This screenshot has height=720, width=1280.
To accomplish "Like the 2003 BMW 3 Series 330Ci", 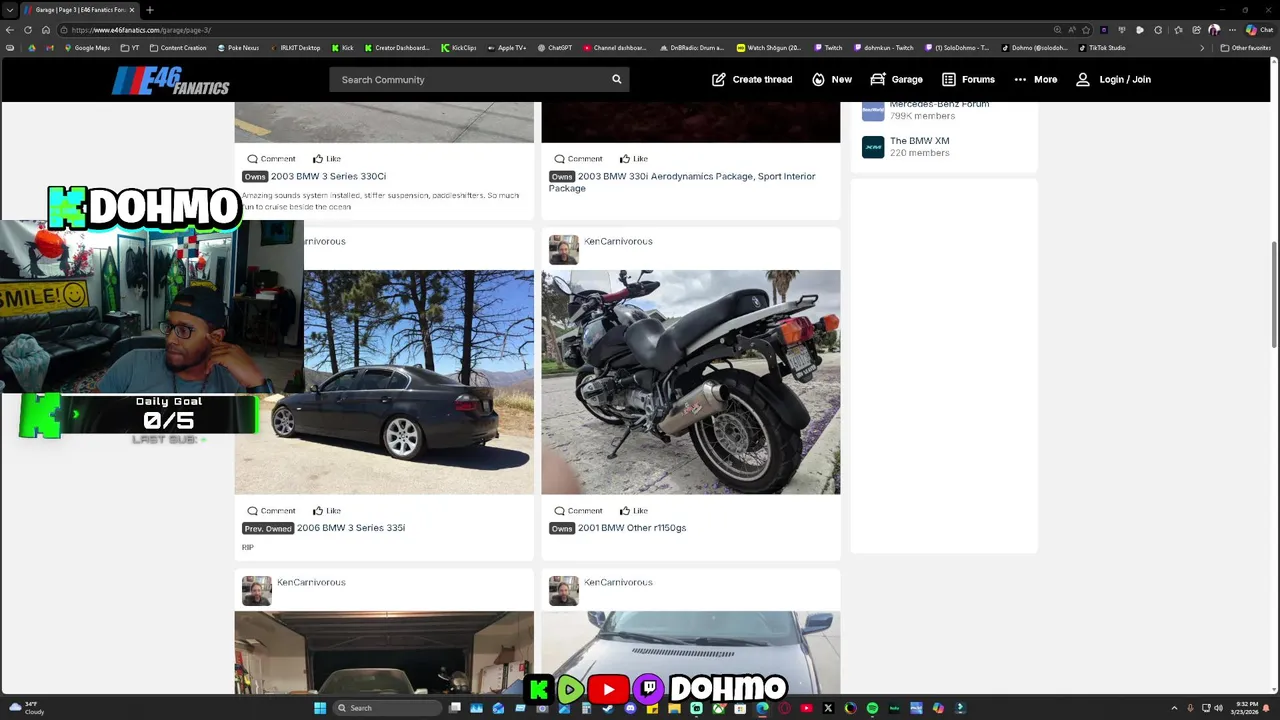I will [x=327, y=159].
